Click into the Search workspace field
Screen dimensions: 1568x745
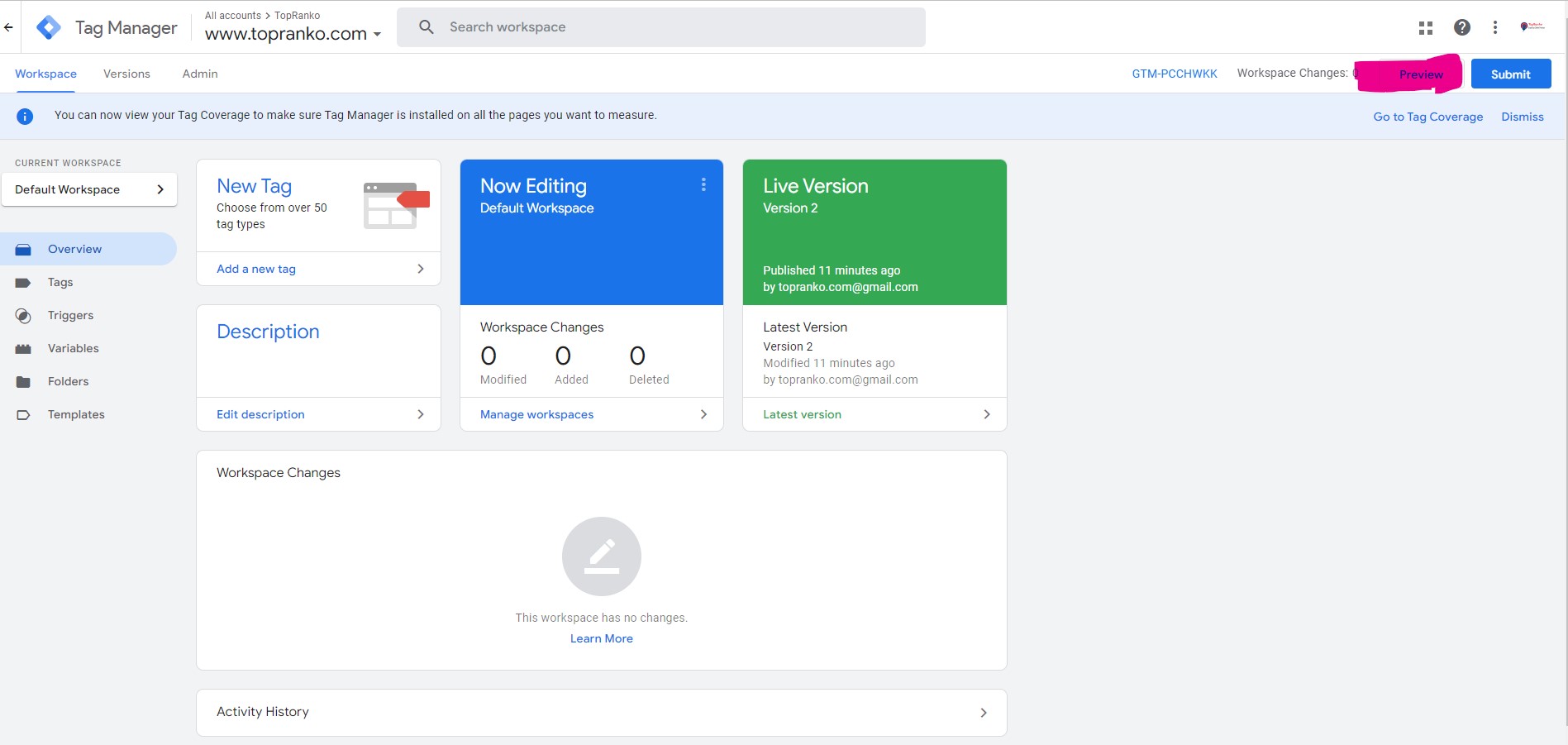coord(661,27)
